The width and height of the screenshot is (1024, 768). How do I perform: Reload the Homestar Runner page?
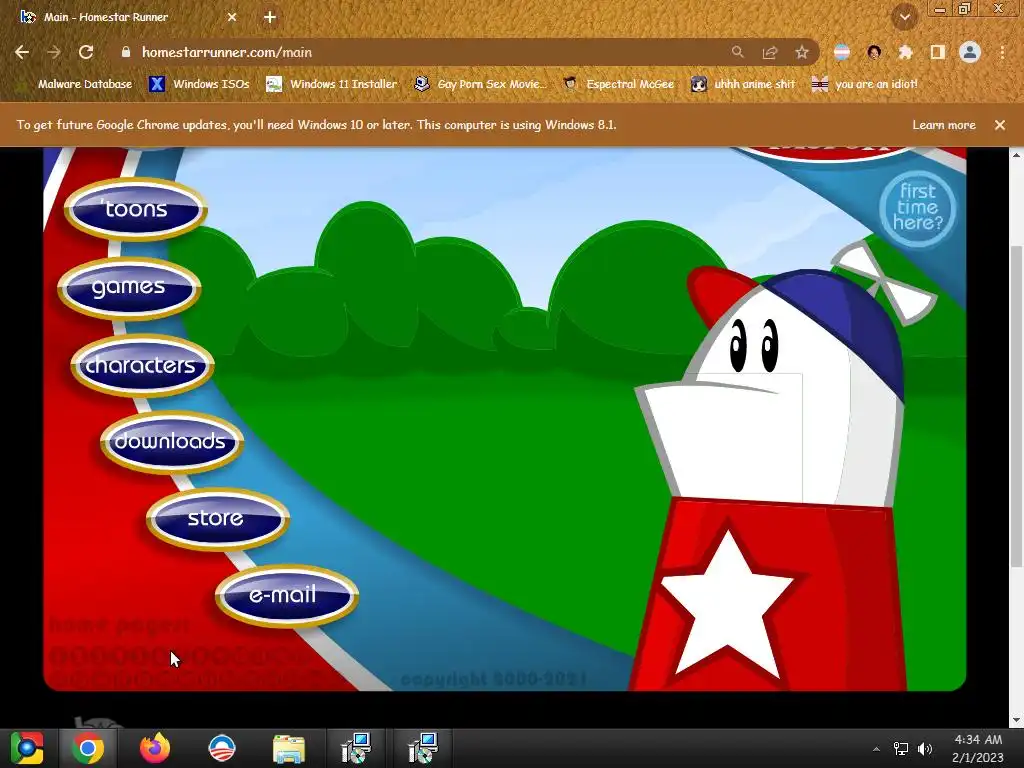[x=86, y=52]
